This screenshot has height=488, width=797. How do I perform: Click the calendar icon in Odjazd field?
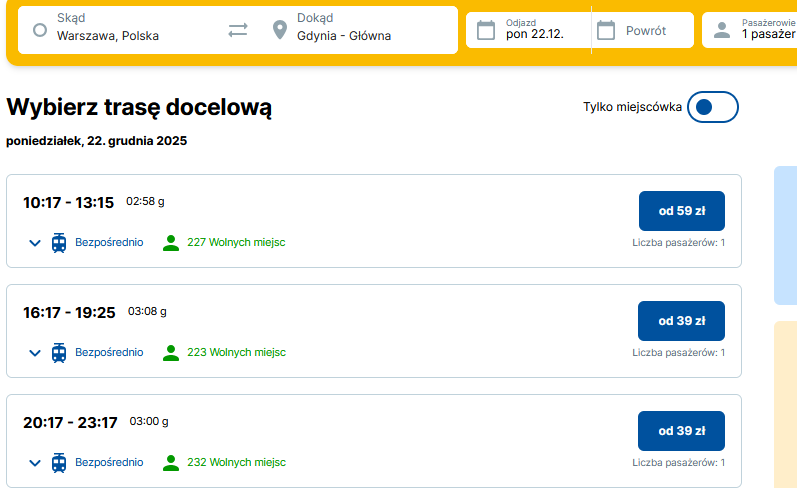(x=486, y=30)
